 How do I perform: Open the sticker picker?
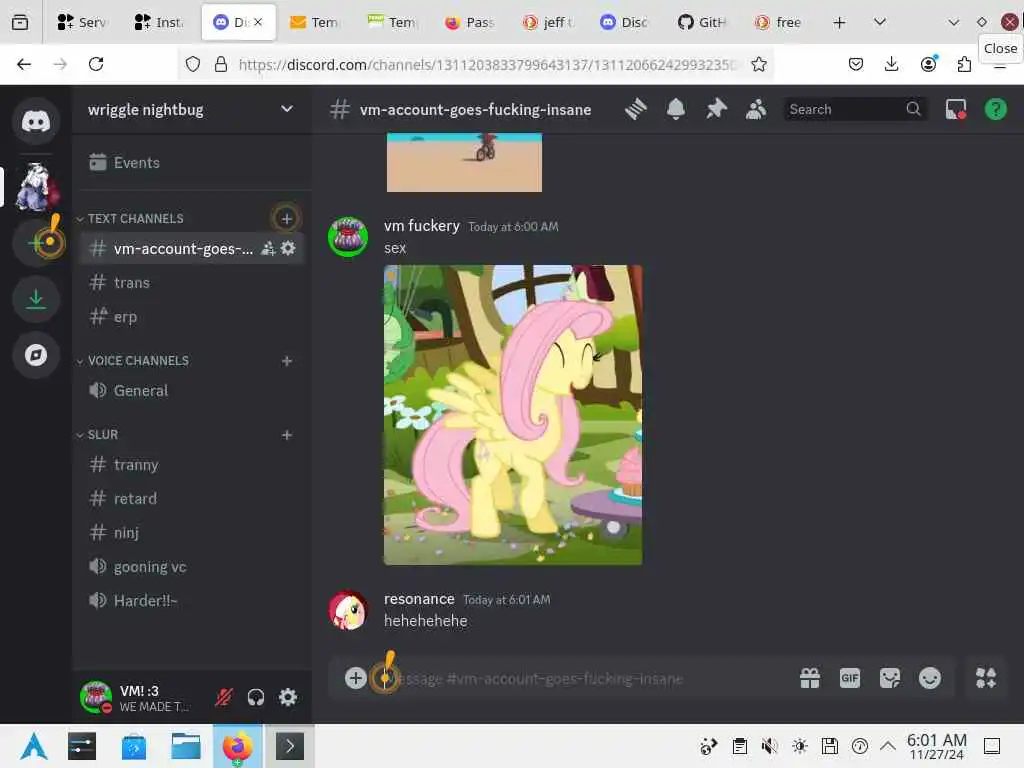pos(889,679)
